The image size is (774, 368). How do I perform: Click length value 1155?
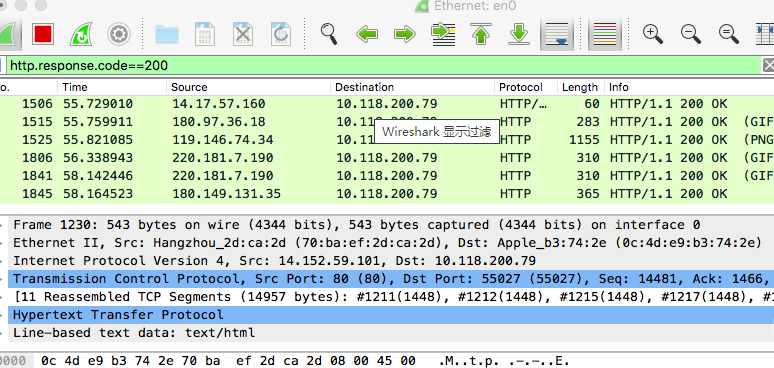584,140
